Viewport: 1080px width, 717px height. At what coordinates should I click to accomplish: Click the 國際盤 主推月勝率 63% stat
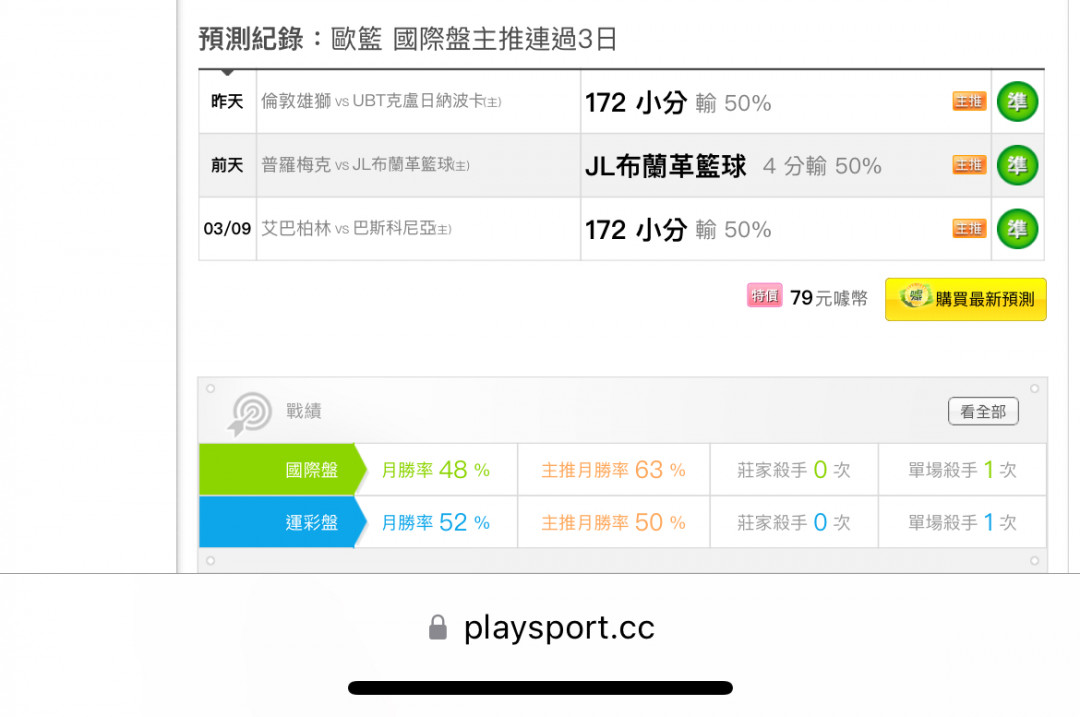tap(613, 470)
